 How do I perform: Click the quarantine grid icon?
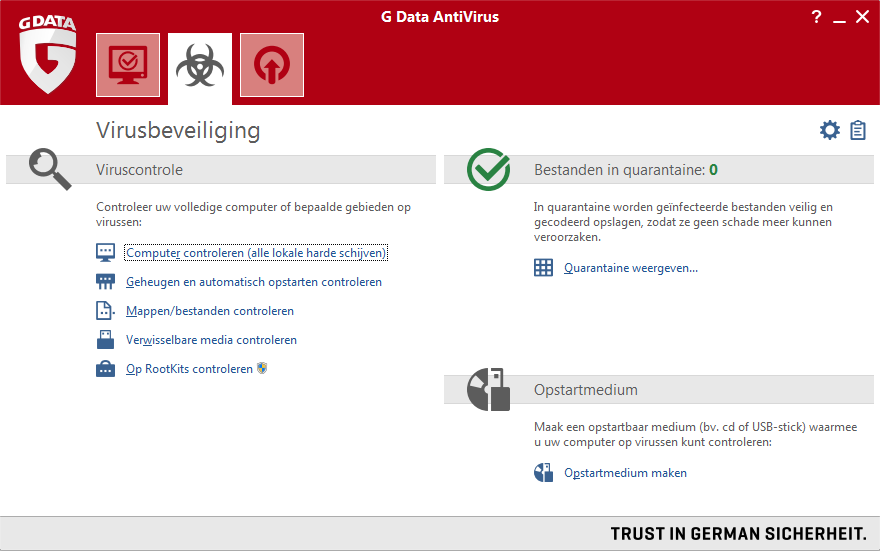543,268
